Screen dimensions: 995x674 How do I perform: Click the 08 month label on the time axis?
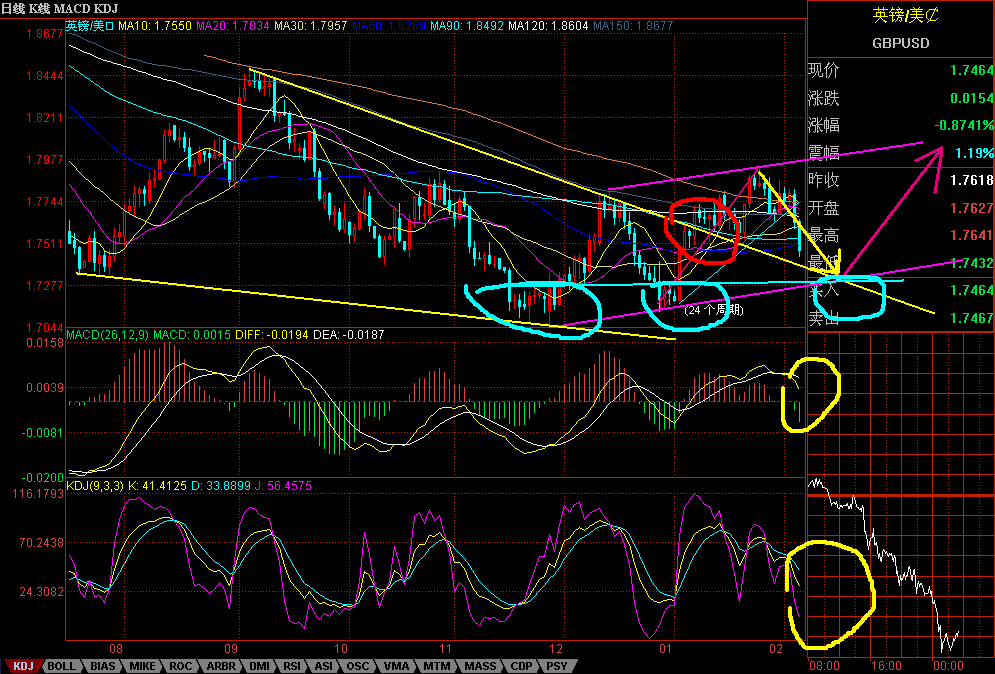point(115,649)
